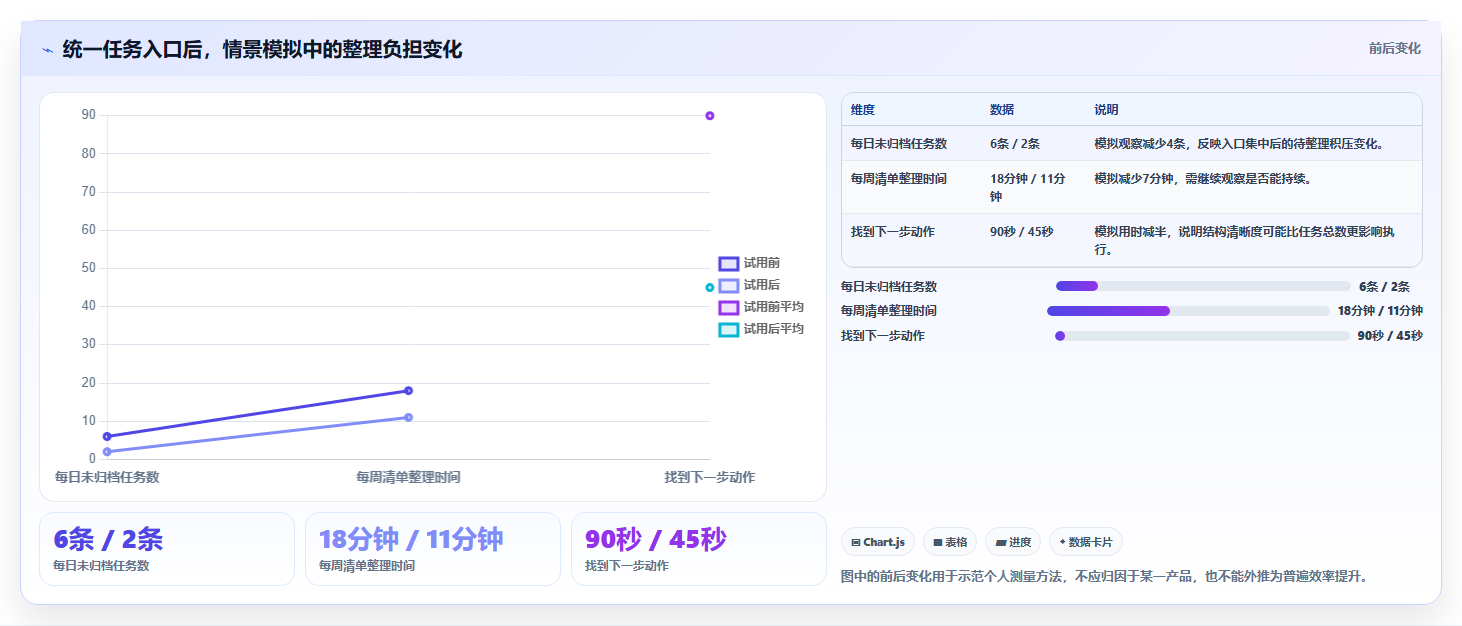Click x-axis label 每日未归档任务数
Screen dimensions: 1462x626
point(107,477)
